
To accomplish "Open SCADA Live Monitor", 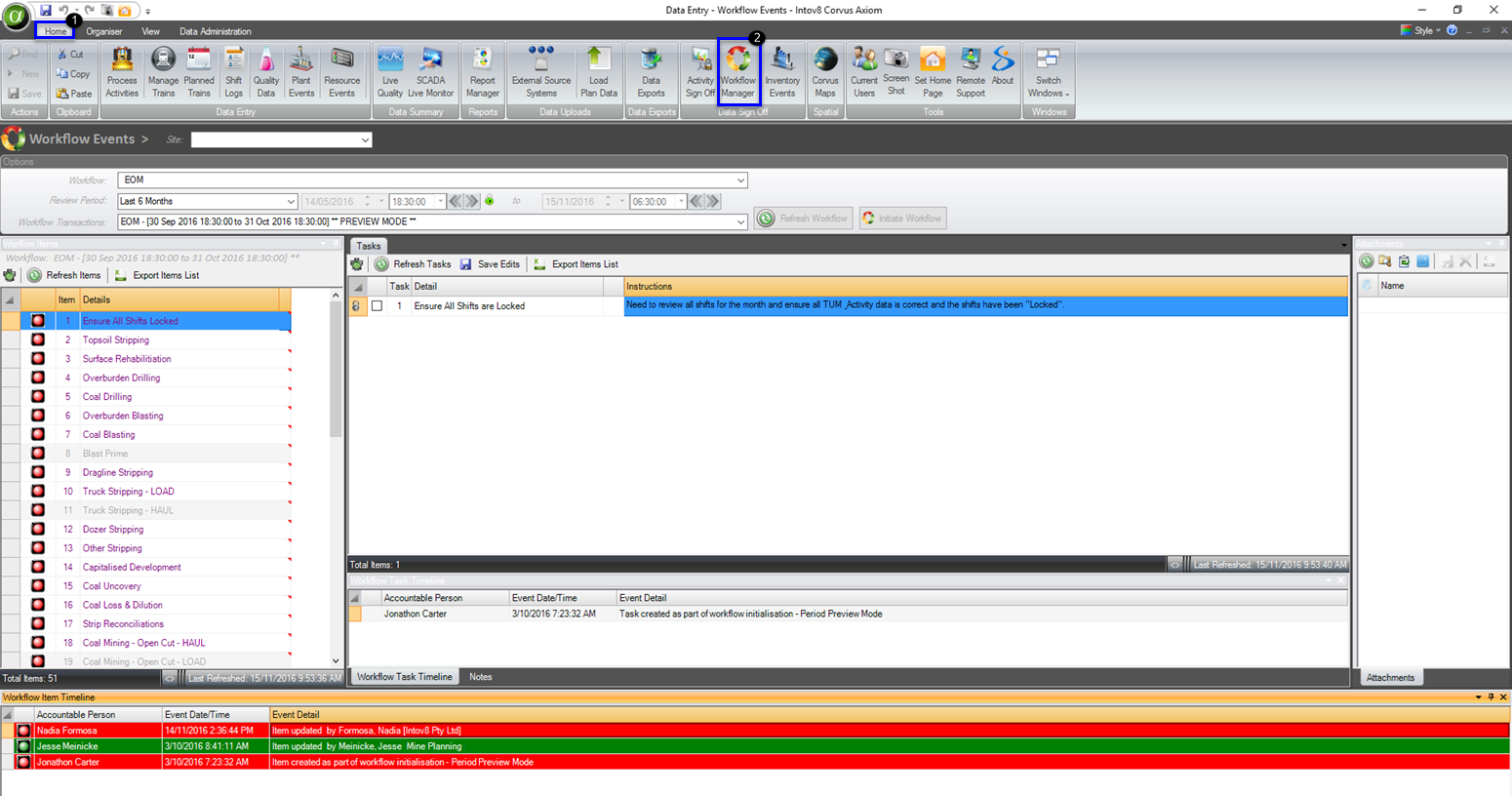I will 430,72.
